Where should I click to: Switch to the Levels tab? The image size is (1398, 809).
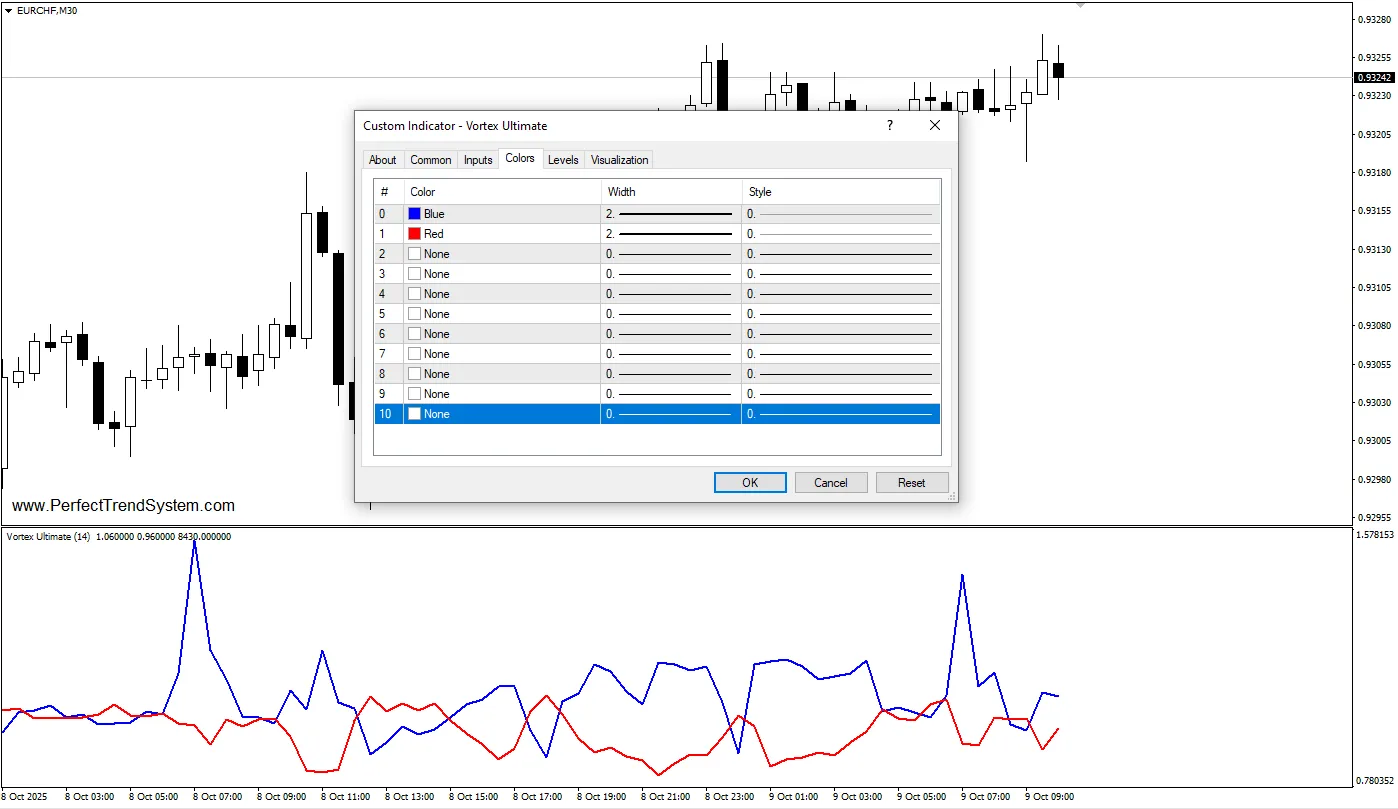[x=563, y=160]
